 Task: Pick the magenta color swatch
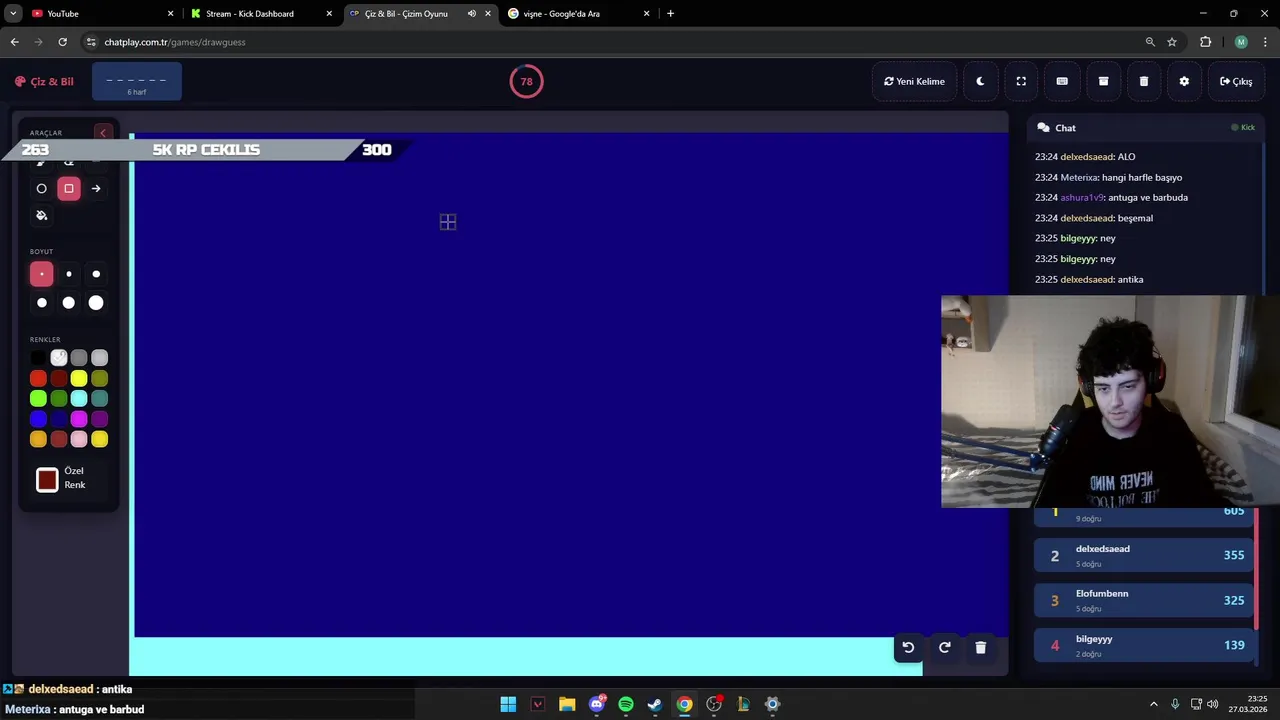point(79,419)
